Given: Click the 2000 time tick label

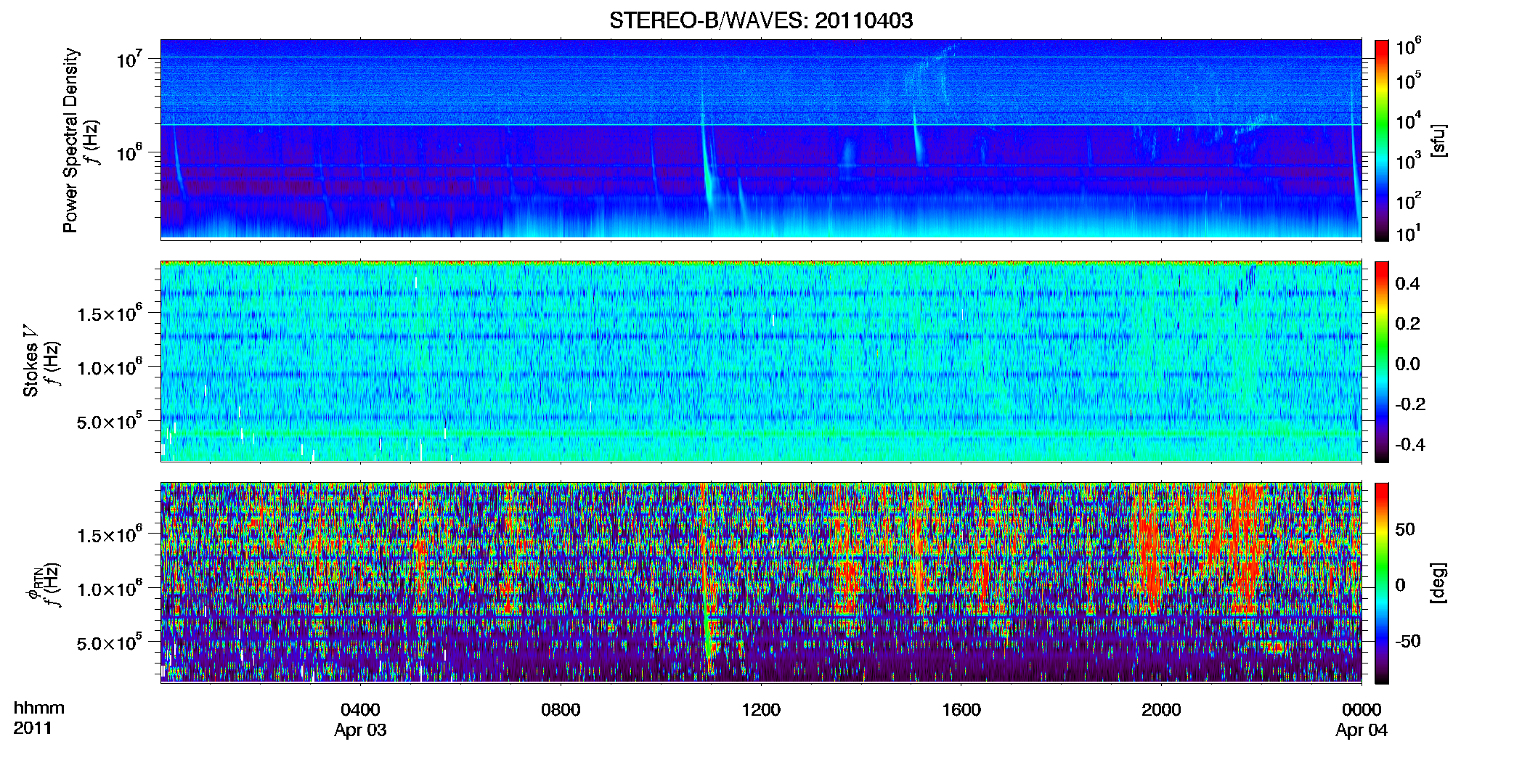Looking at the screenshot, I should click(1161, 710).
